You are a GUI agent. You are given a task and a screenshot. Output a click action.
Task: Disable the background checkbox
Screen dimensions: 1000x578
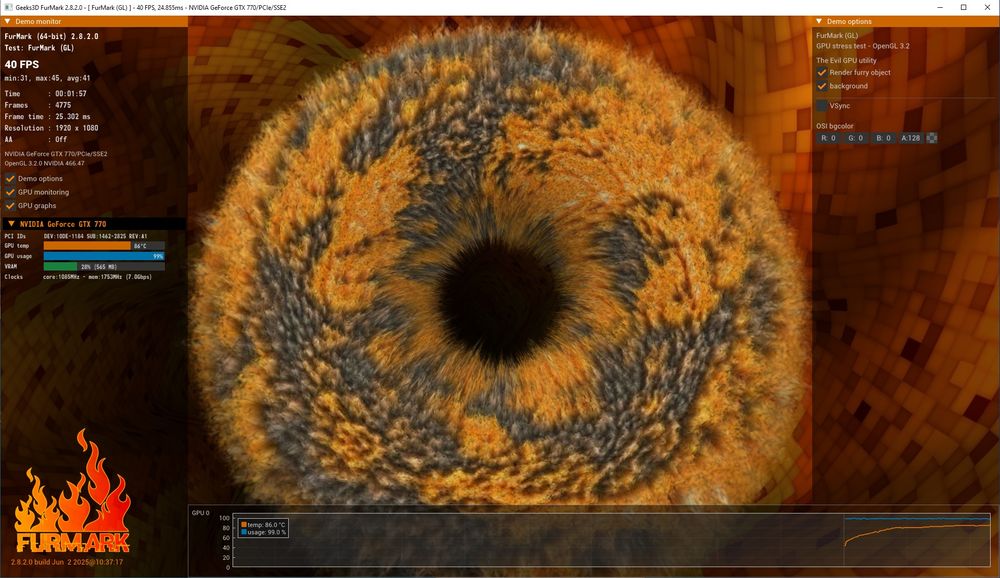(x=822, y=85)
